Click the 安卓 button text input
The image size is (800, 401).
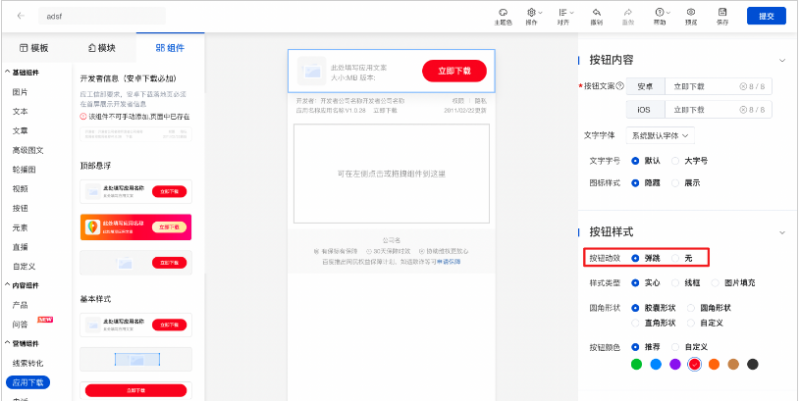(x=718, y=87)
